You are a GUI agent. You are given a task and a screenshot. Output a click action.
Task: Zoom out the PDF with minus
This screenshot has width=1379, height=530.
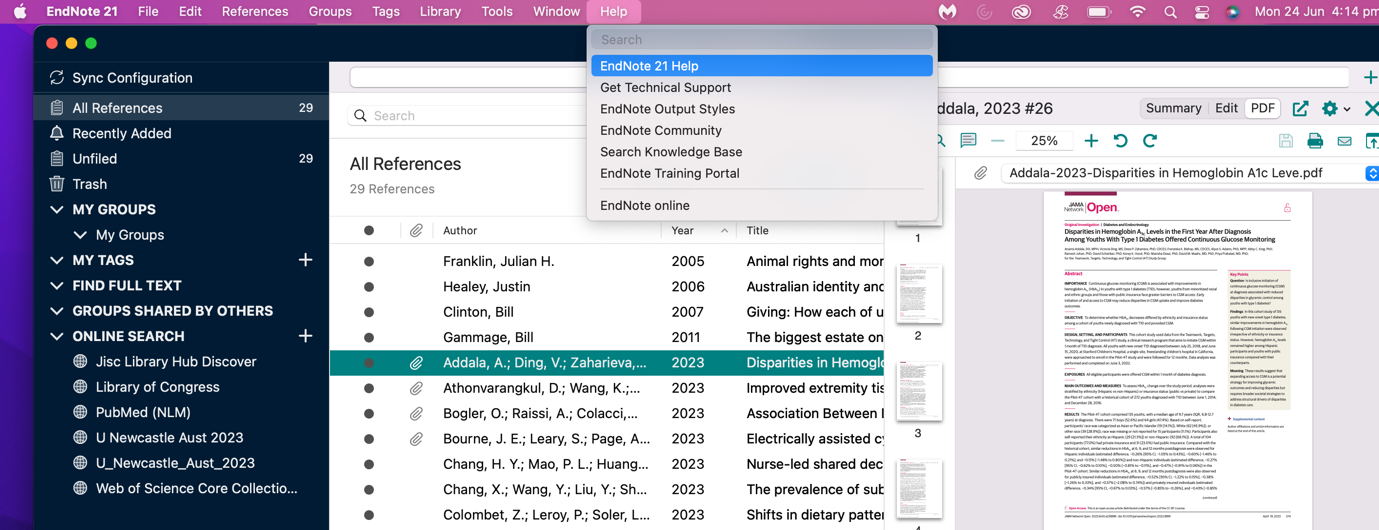[x=997, y=141]
